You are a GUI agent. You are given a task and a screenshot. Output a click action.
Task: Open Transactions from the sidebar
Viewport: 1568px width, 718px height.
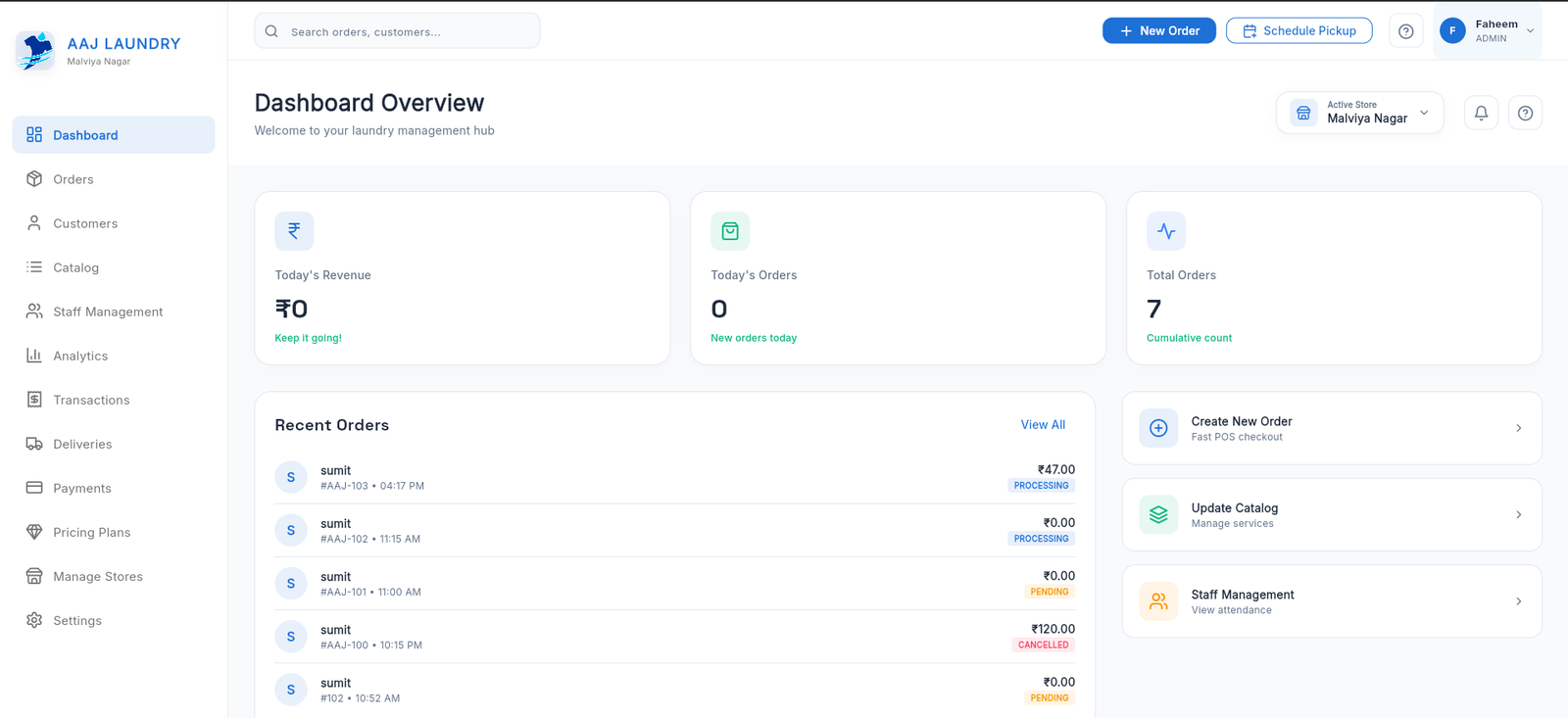pyautogui.click(x=114, y=400)
